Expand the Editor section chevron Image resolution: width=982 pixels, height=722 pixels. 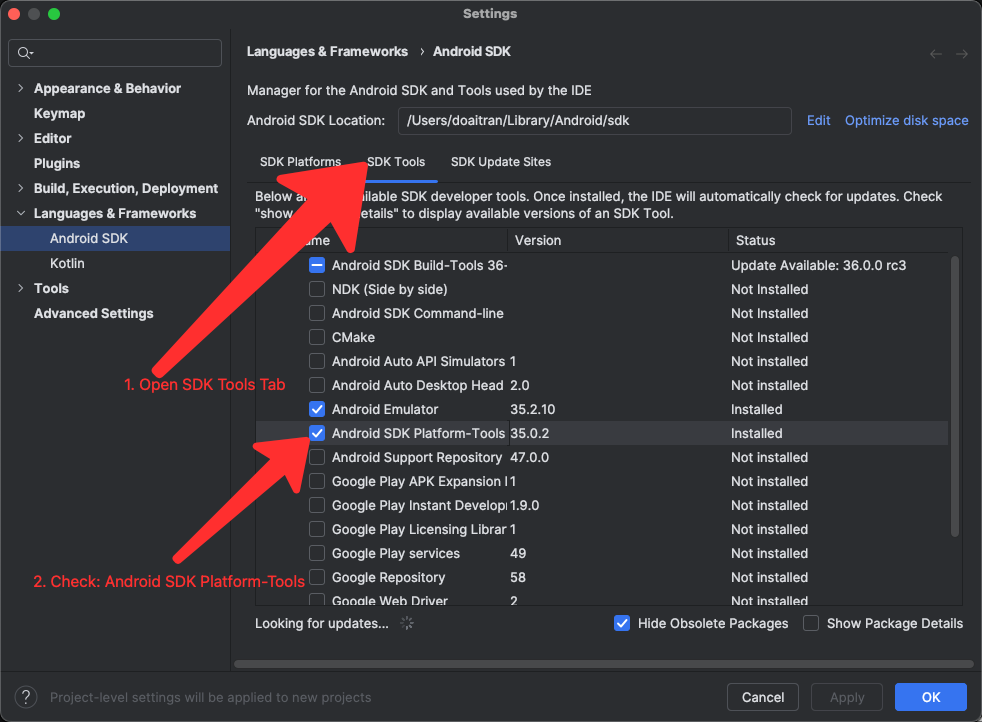coord(21,138)
